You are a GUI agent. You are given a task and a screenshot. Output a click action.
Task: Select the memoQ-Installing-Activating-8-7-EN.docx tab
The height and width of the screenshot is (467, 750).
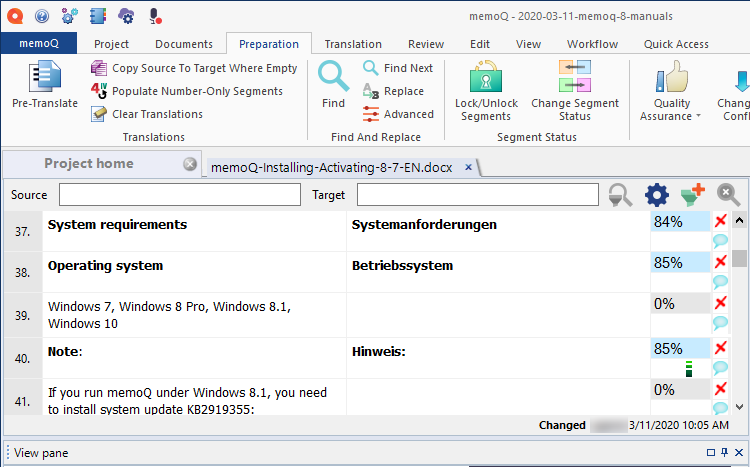pos(331,167)
